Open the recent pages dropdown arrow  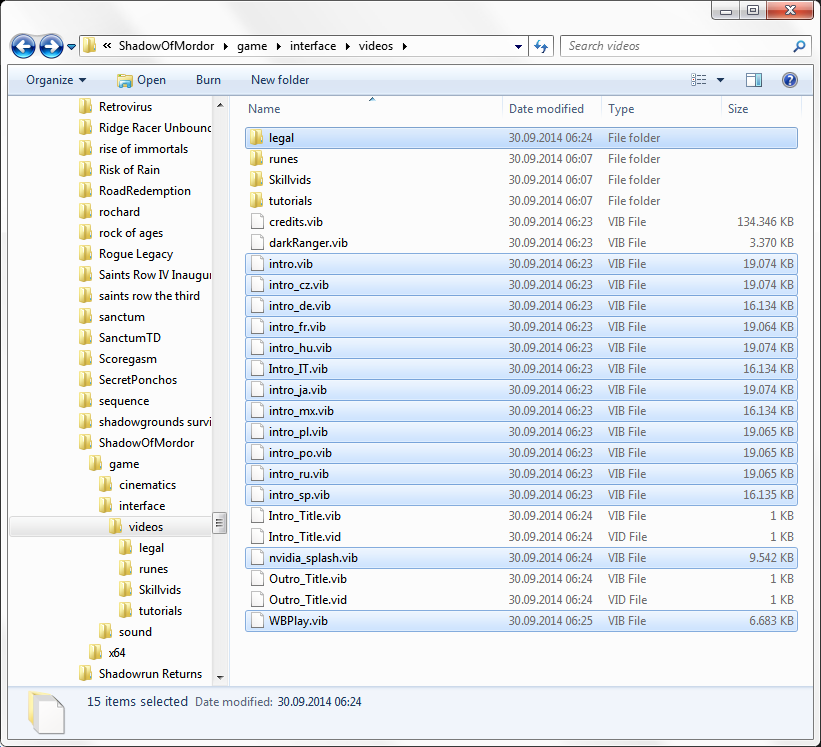point(71,47)
